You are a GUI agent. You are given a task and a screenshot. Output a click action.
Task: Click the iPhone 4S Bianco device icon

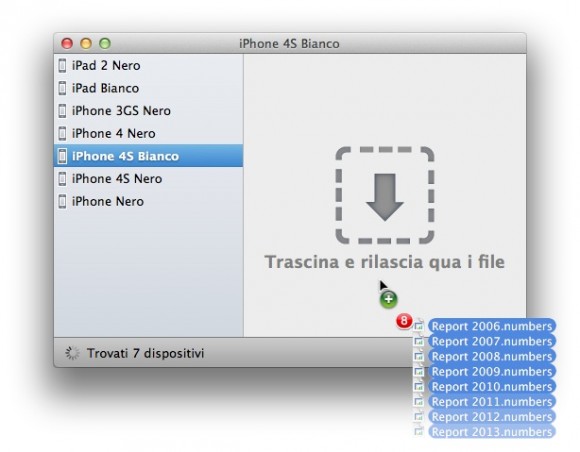point(63,156)
